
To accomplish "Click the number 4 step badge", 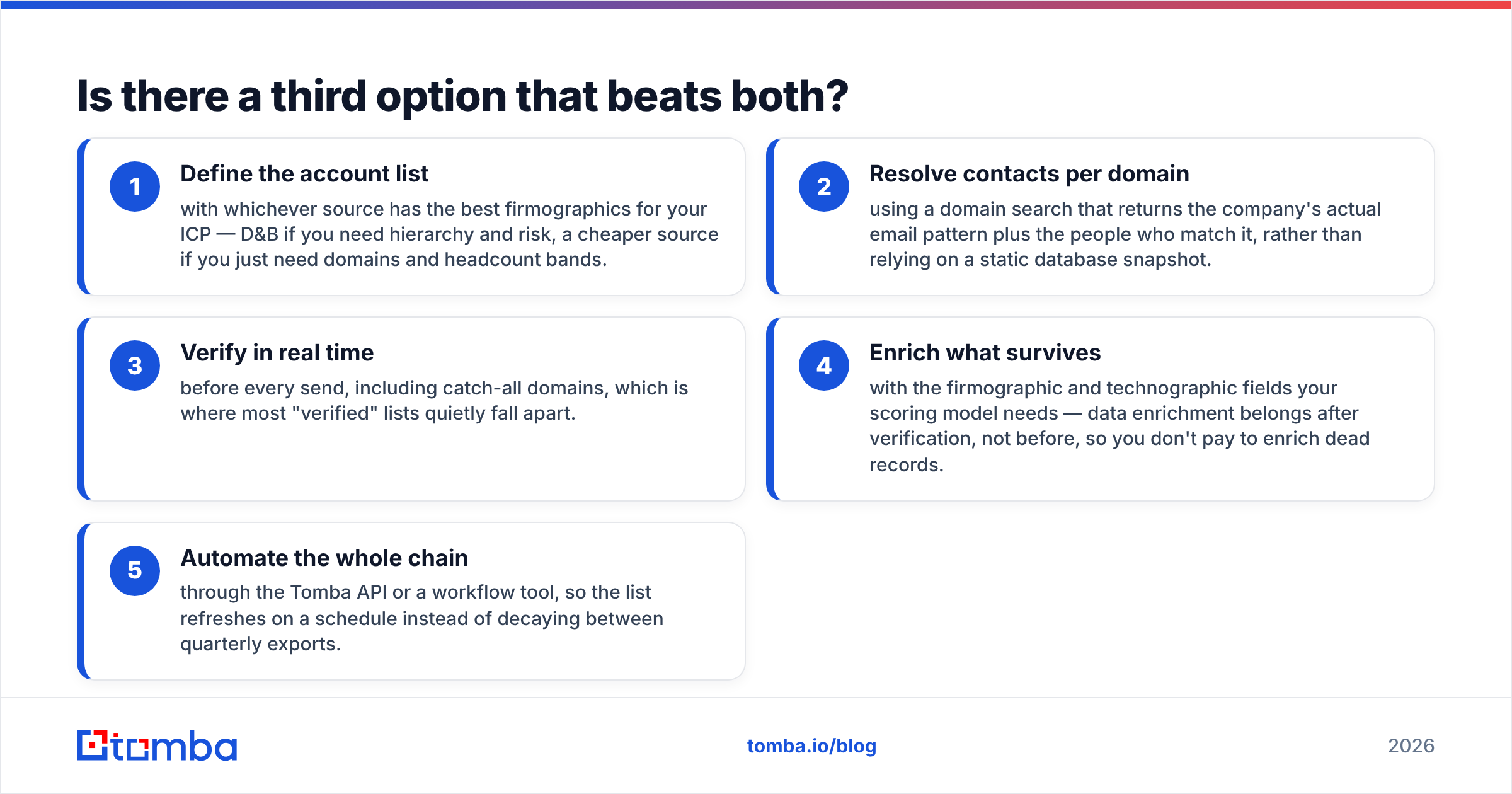I will pyautogui.click(x=824, y=365).
